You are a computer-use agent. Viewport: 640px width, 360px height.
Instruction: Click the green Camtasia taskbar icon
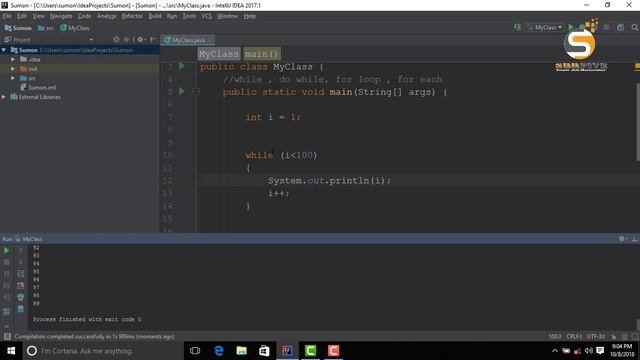point(310,351)
